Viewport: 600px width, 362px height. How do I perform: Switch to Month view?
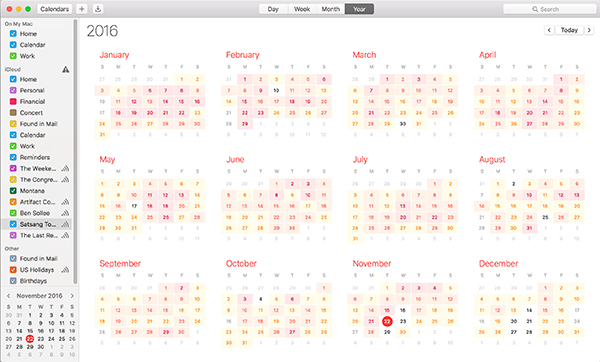pyautogui.click(x=331, y=9)
